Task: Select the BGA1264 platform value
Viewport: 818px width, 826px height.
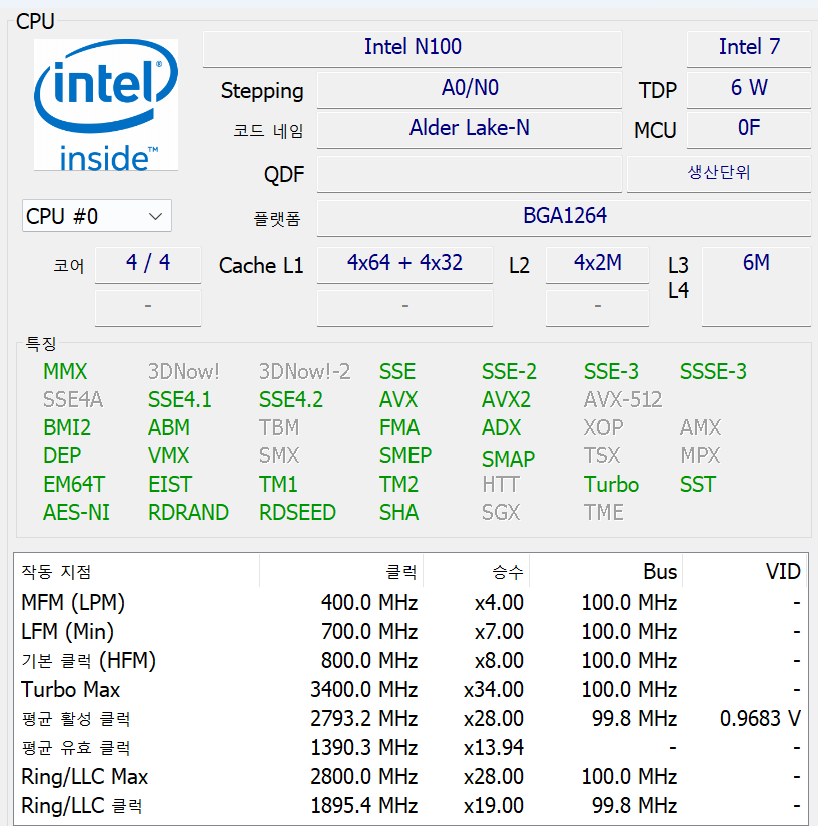Action: pos(564,217)
